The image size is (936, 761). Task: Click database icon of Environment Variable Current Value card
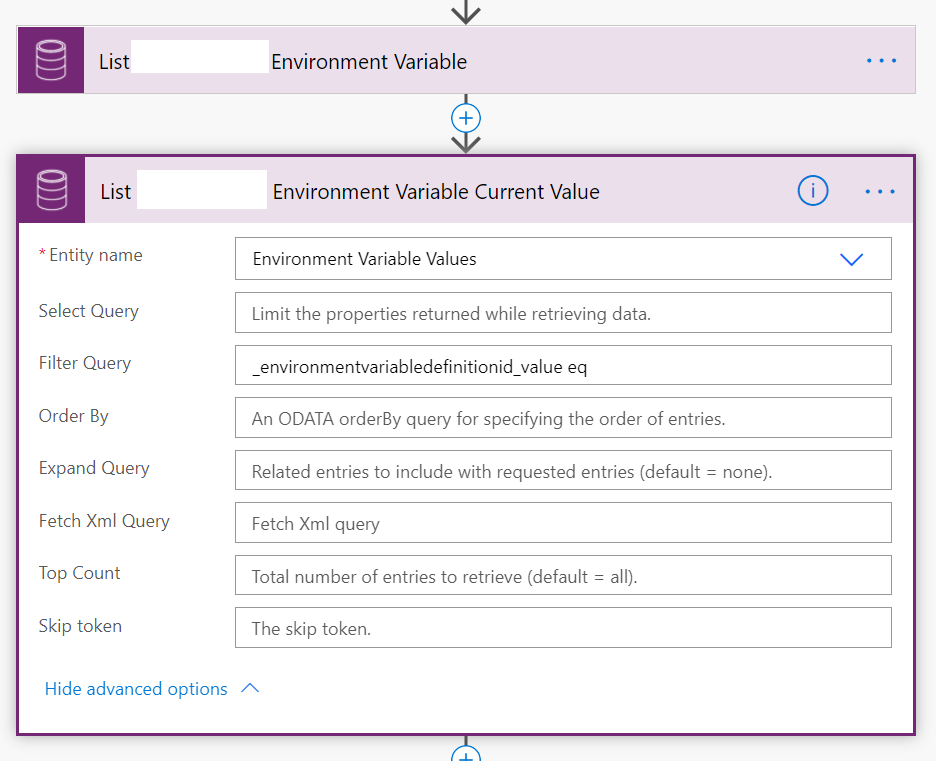pyautogui.click(x=52, y=190)
